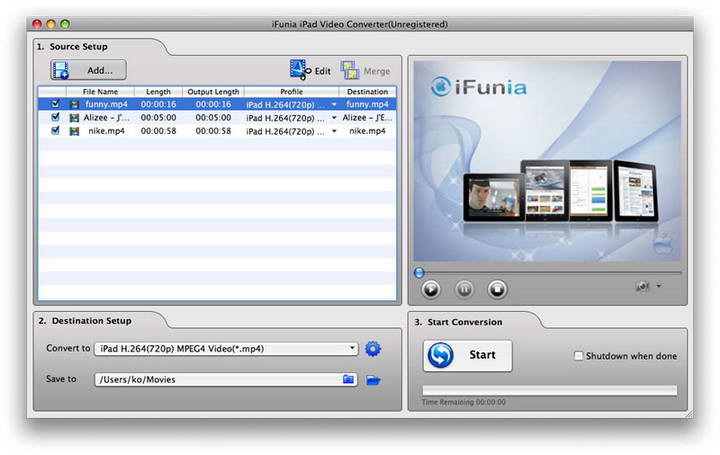
Task: Open the Convert to format dropdown
Action: pos(226,348)
